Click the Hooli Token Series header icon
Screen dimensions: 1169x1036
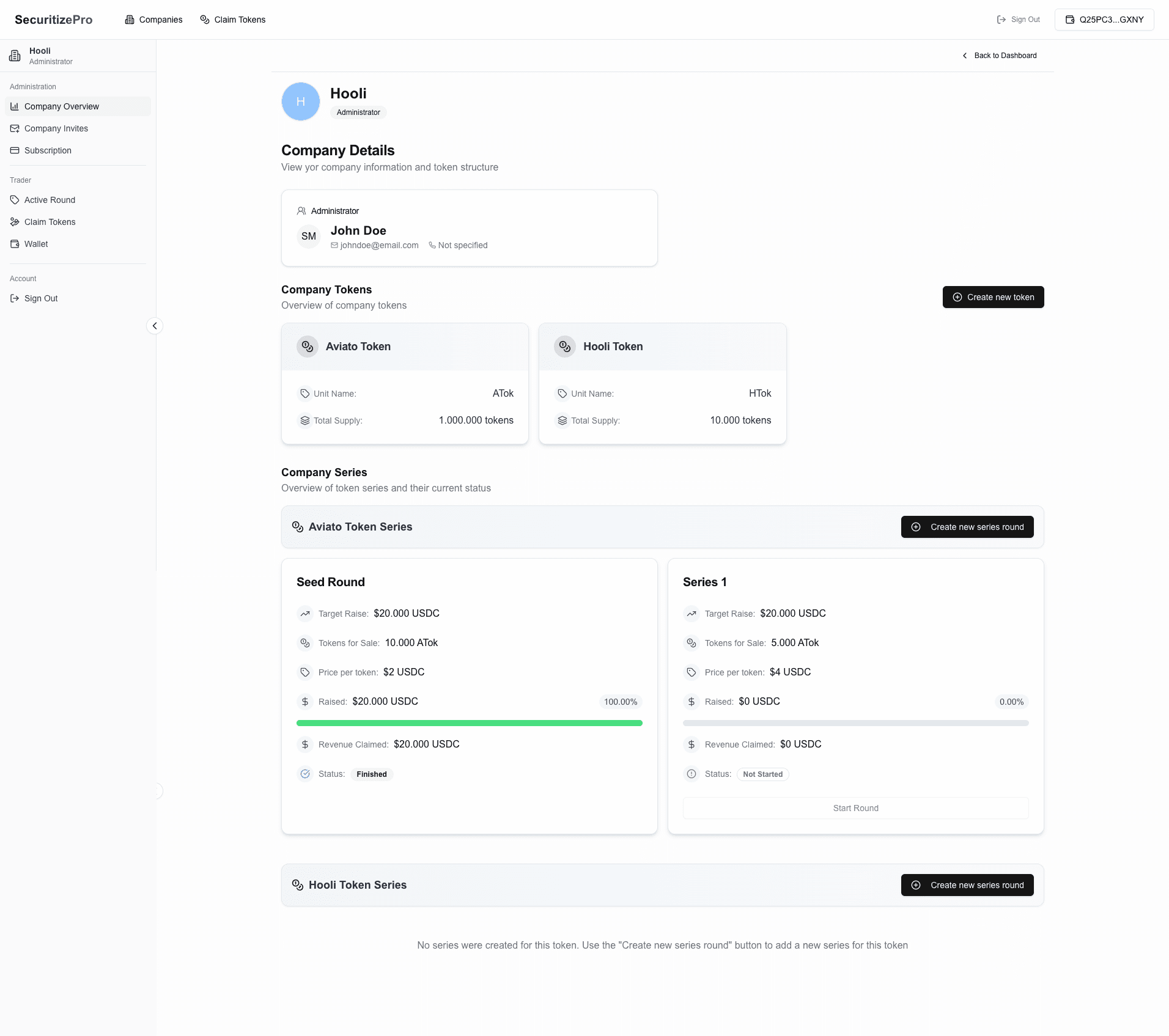[x=298, y=885]
